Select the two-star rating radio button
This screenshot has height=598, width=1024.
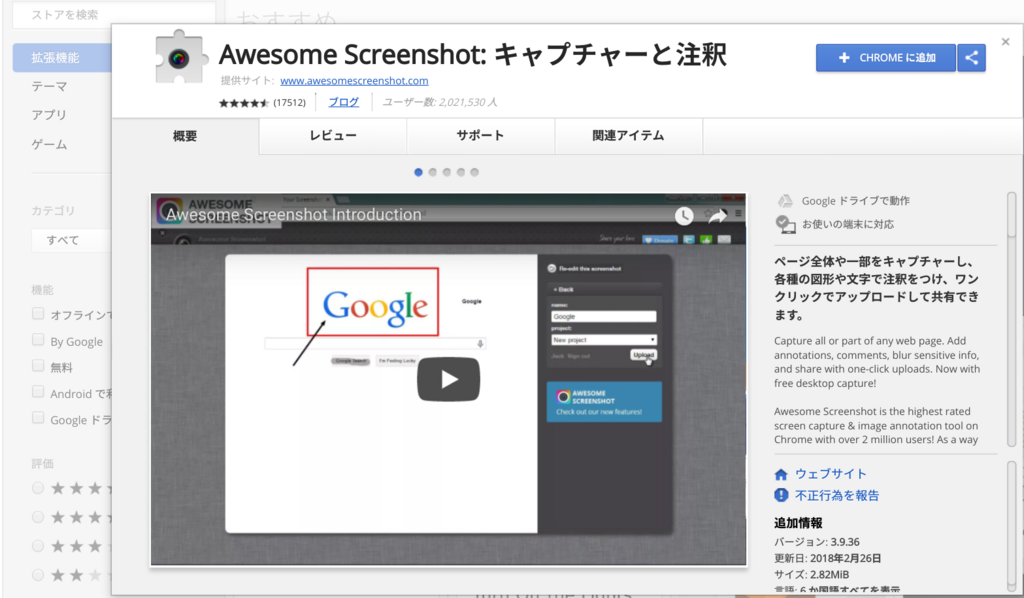[x=39, y=574]
